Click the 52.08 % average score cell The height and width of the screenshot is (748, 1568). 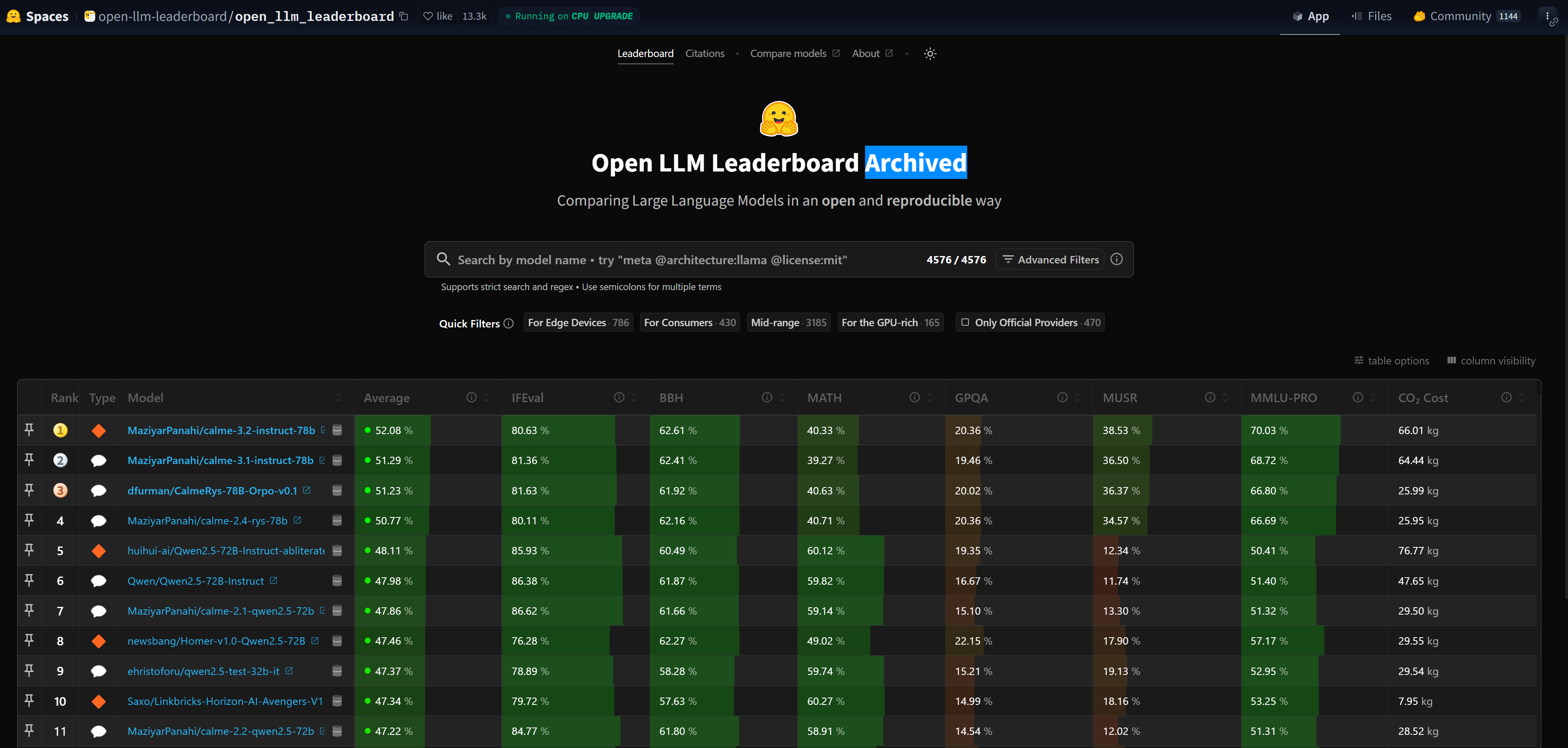pyautogui.click(x=428, y=430)
